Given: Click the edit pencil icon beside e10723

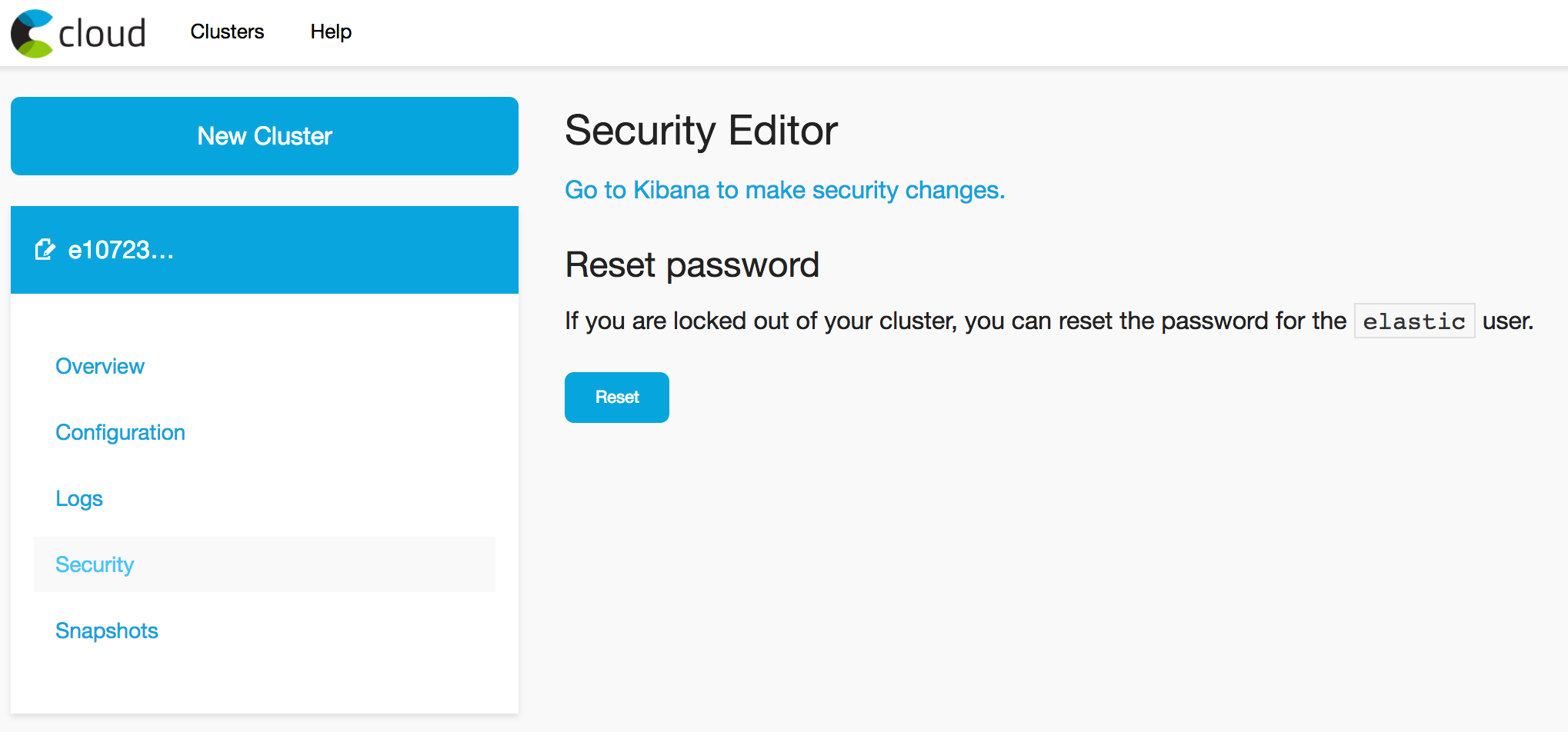Looking at the screenshot, I should click(x=45, y=250).
